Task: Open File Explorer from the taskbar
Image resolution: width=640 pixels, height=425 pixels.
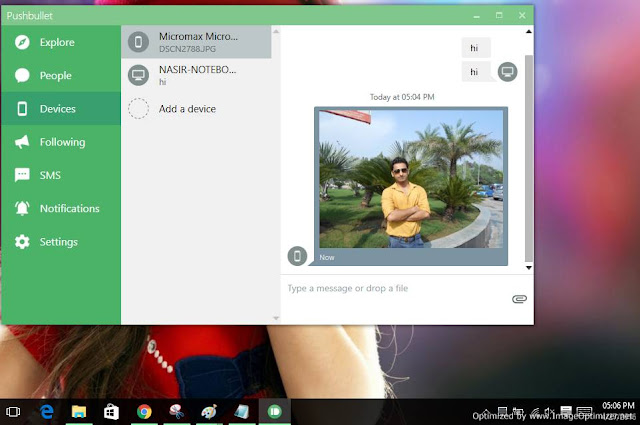Action: pyautogui.click(x=79, y=412)
